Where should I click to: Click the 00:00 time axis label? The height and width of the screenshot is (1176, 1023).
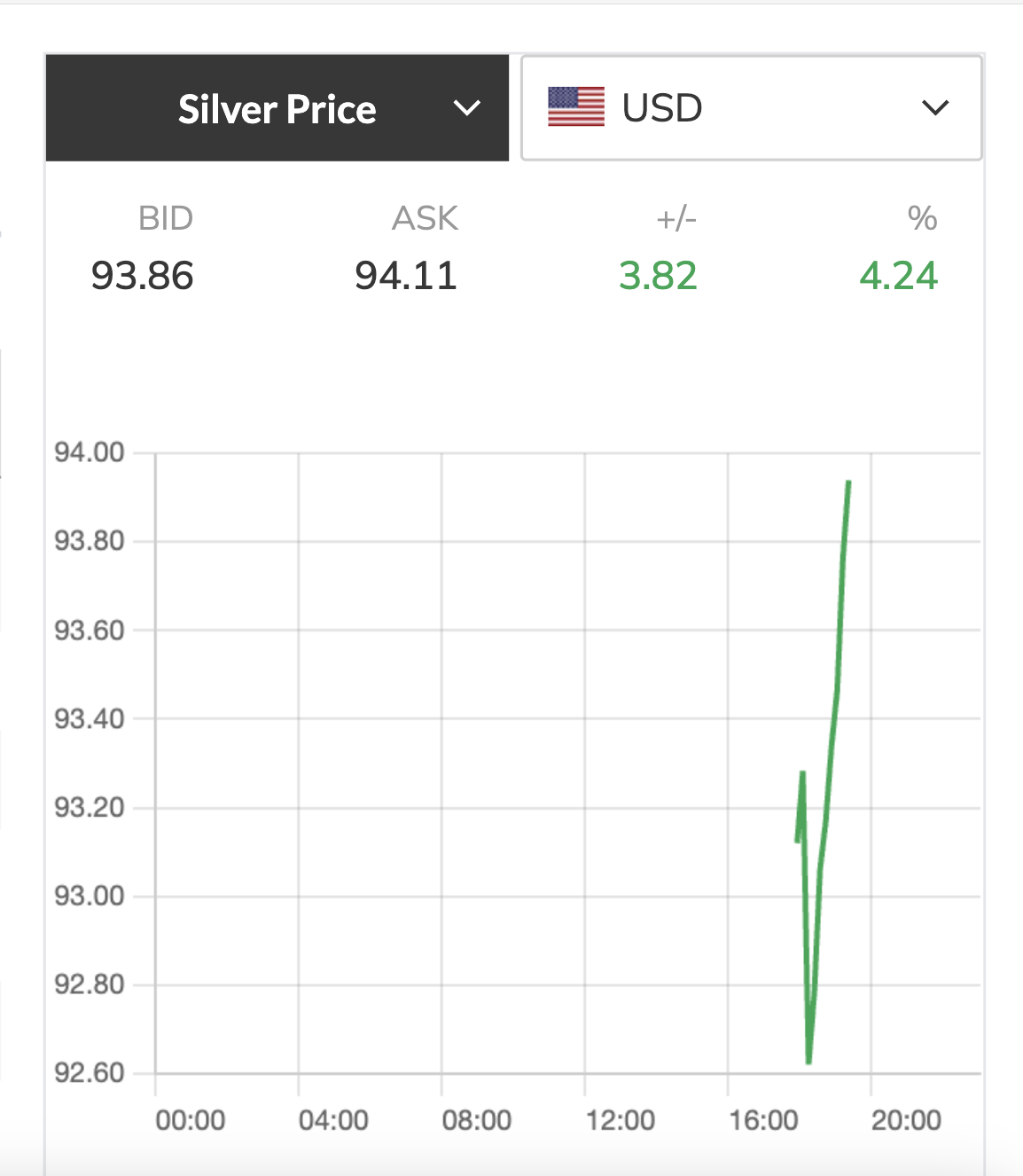pos(191,1120)
